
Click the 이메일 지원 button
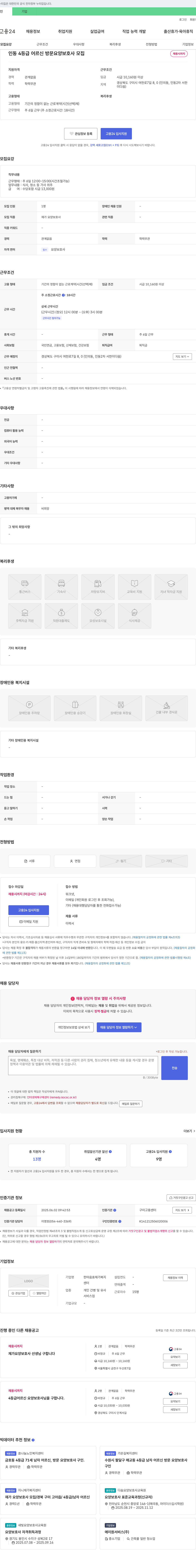pos(29,922)
